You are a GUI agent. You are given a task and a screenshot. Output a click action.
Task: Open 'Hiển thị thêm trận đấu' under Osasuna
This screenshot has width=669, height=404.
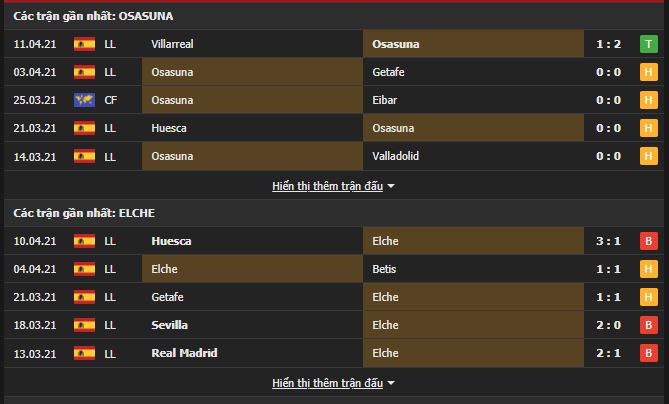coord(327,186)
